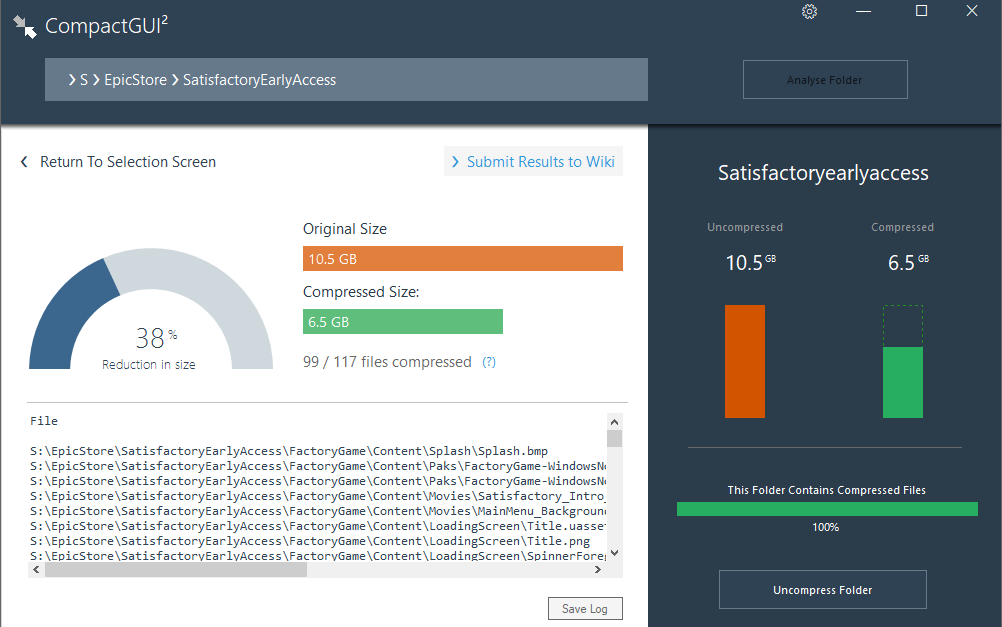1002x627 pixels.
Task: Expand the EpicStore breadcrumb chevron
Action: [97, 79]
